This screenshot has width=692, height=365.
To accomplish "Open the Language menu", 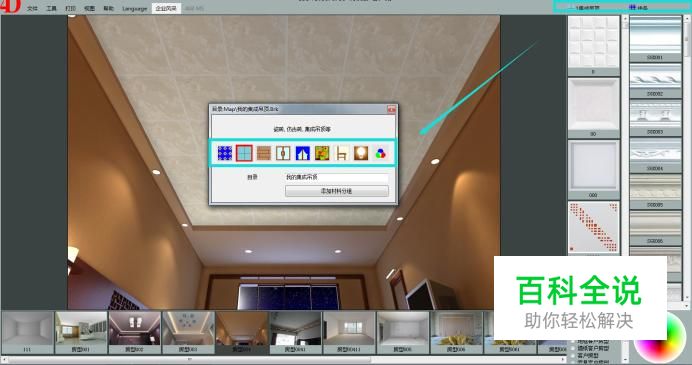I will pos(135,8).
